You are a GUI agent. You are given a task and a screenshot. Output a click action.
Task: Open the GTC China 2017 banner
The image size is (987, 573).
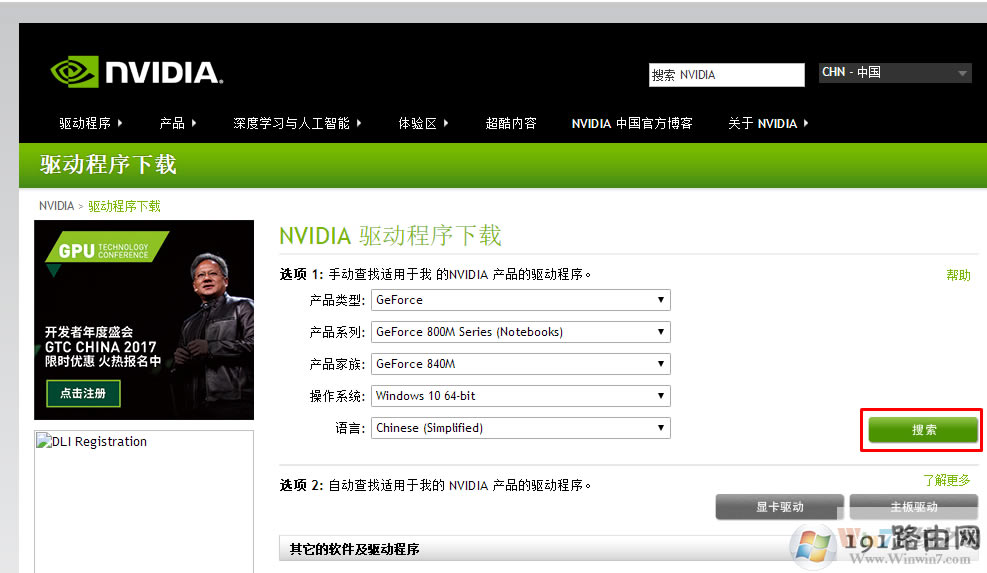[144, 320]
